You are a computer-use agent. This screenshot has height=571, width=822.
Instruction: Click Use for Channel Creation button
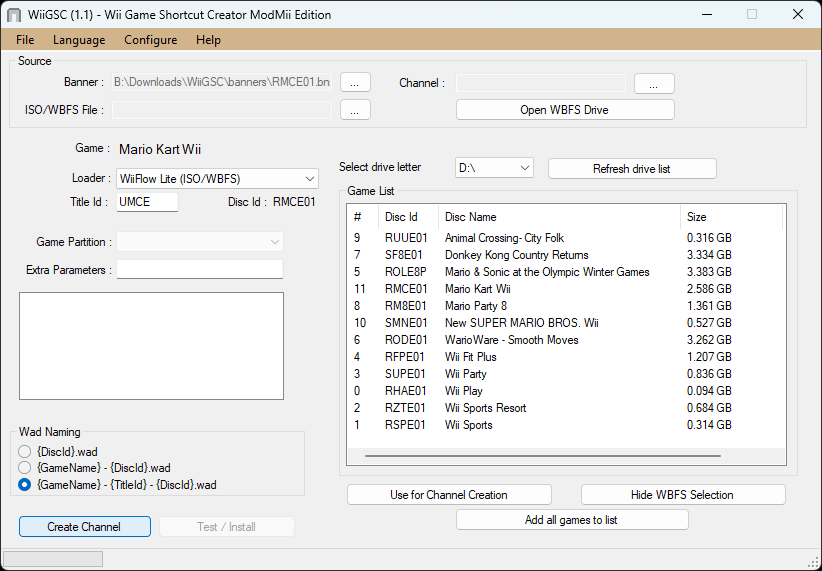point(449,495)
